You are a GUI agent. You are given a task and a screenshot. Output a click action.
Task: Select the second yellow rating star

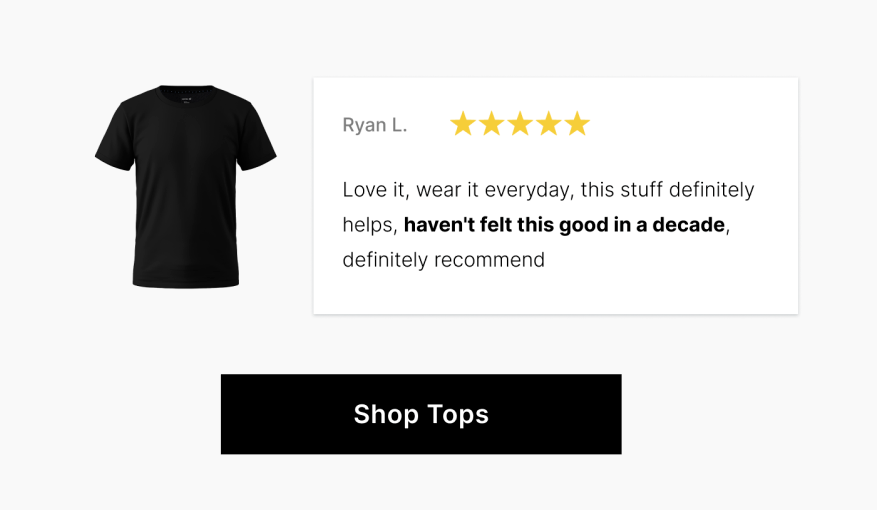[491, 124]
